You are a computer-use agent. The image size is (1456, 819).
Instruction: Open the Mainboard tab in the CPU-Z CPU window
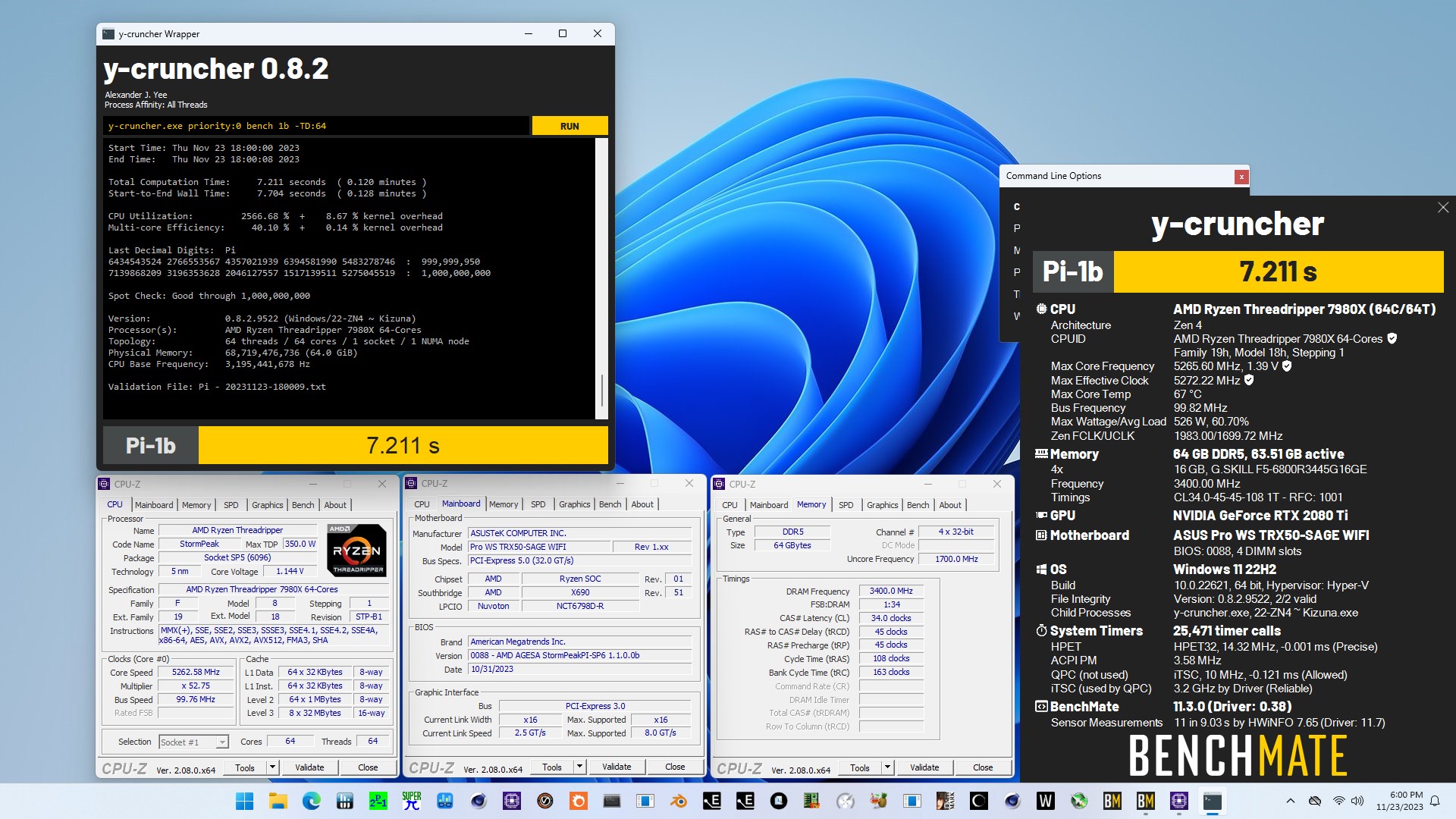tap(154, 505)
